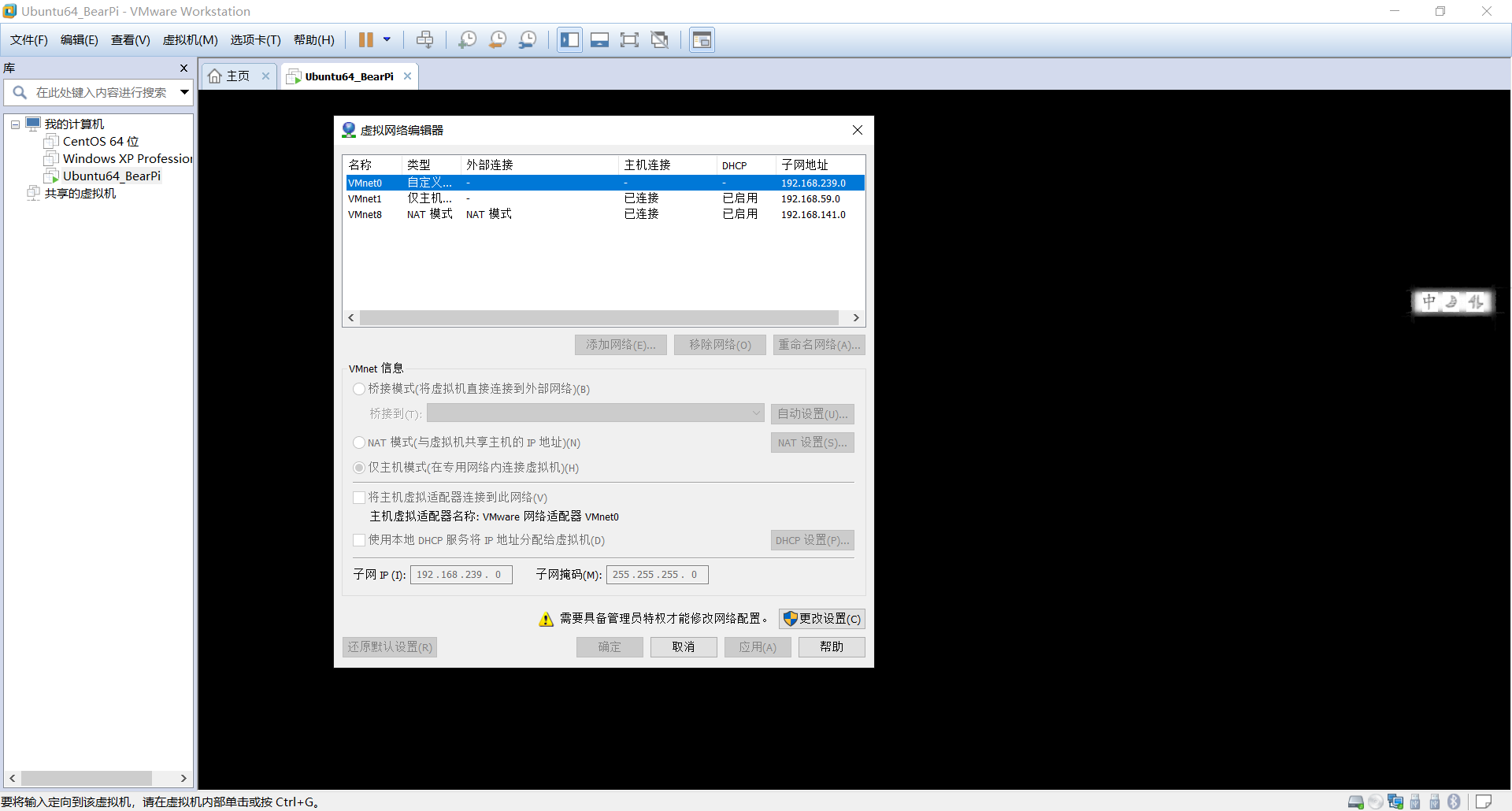1512x811 pixels.
Task: Select the NAT 模式 radio button
Action: tap(359, 443)
